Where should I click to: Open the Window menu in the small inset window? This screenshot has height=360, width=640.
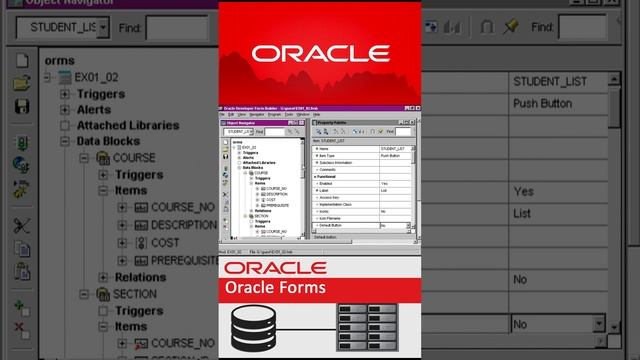click(303, 115)
